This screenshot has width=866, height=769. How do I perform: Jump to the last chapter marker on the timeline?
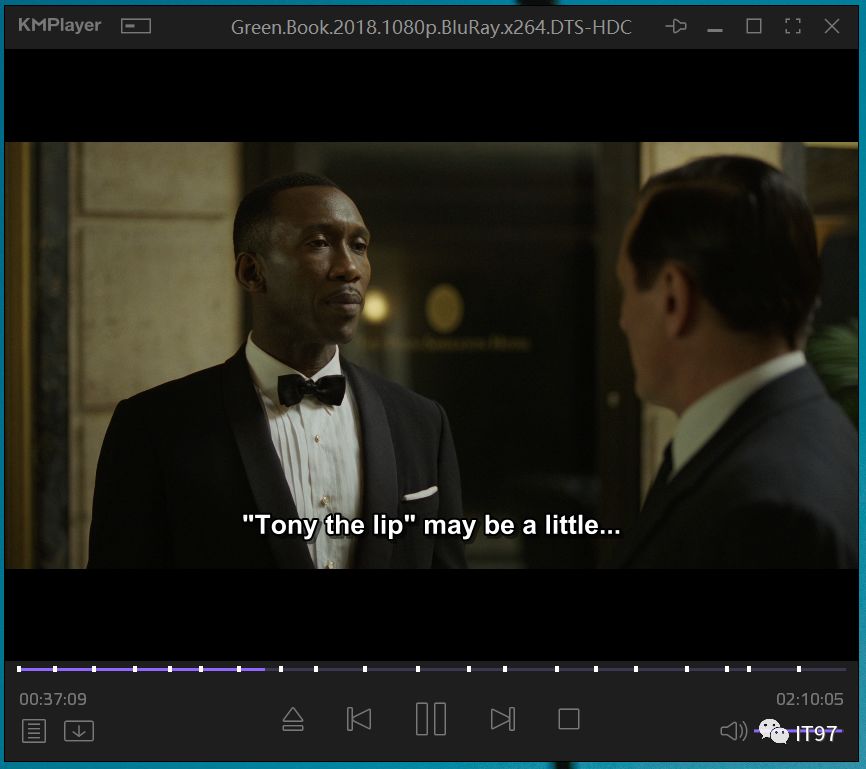point(799,669)
